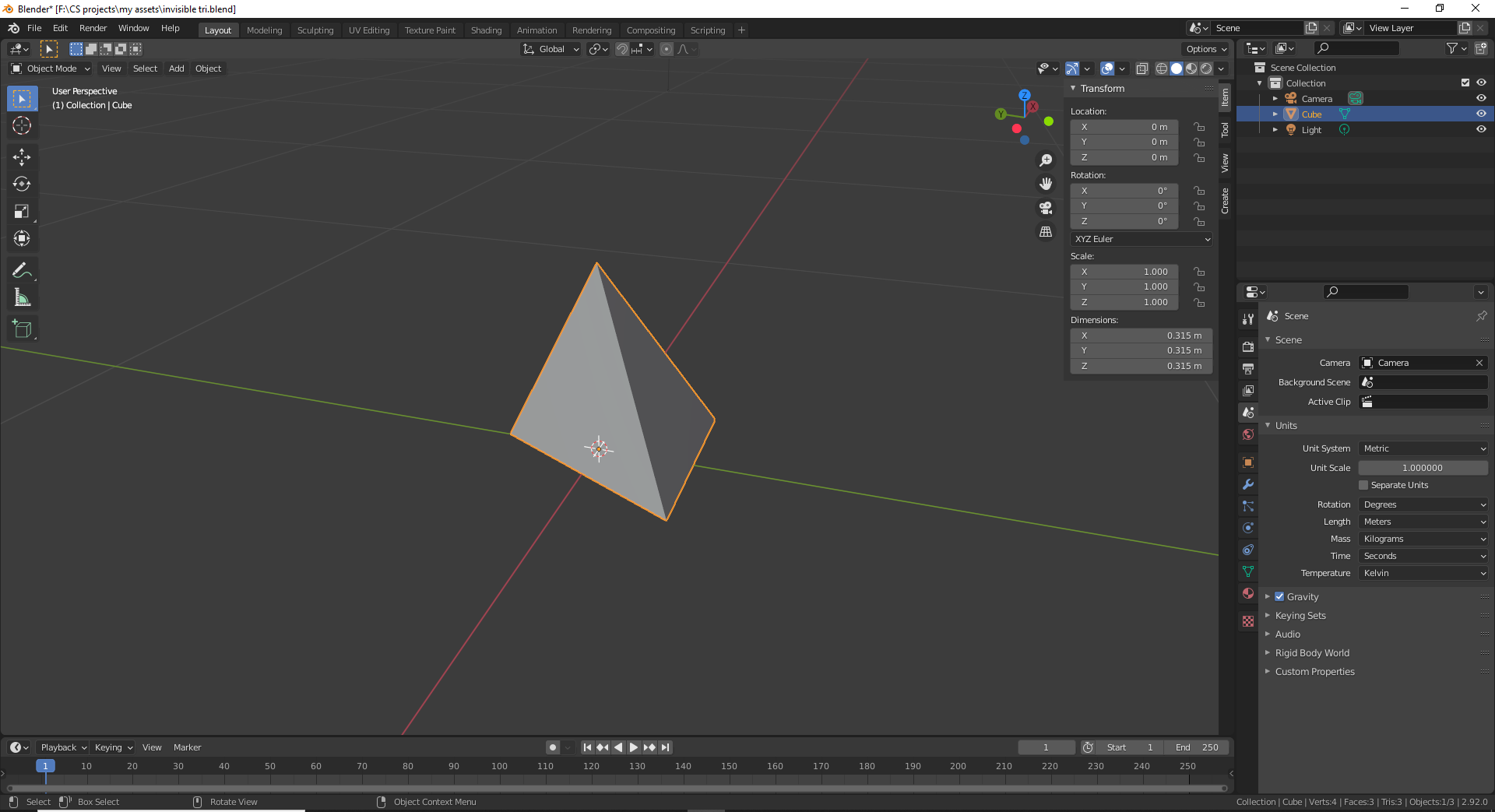
Task: Open the Output properties tab icon
Action: tap(1248, 368)
